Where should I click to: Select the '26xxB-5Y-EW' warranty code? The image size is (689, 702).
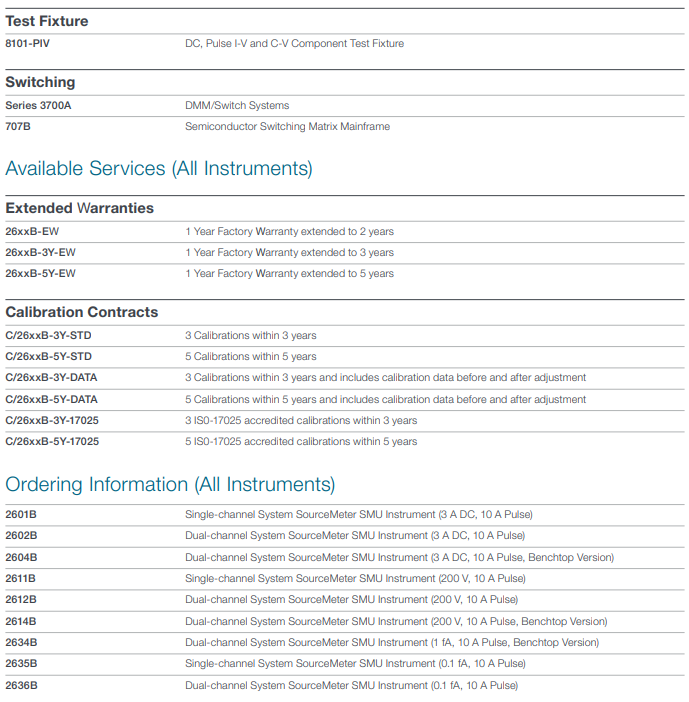tap(40, 274)
